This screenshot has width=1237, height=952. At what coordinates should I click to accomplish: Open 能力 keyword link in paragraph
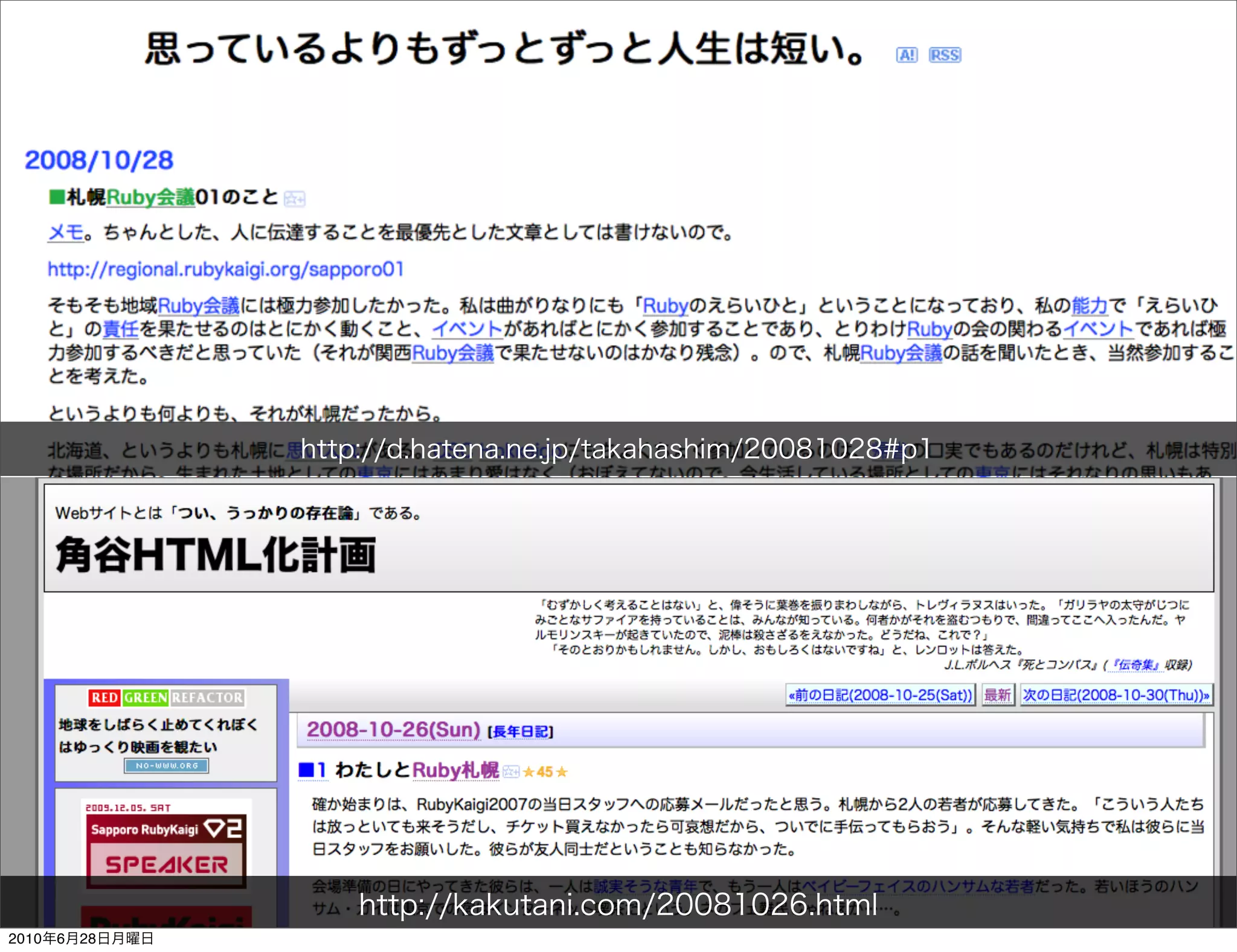coord(1090,306)
